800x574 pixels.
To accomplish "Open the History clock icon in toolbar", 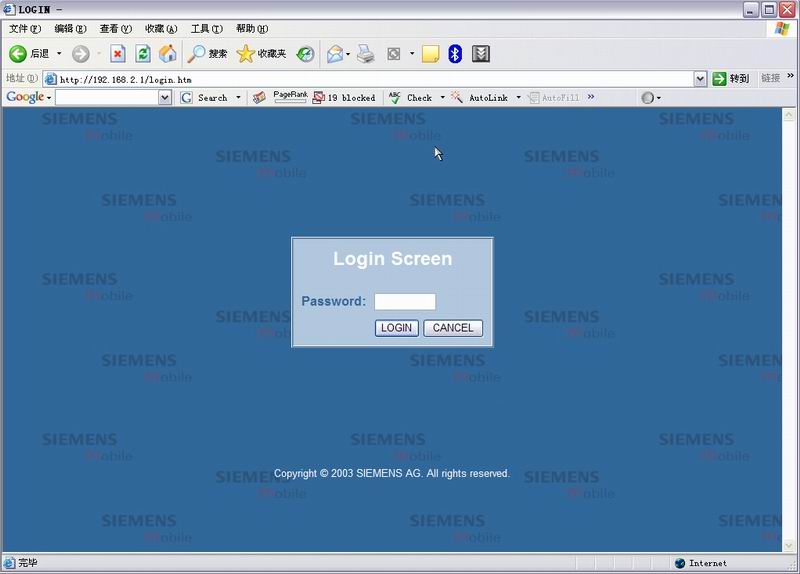I will click(305, 54).
